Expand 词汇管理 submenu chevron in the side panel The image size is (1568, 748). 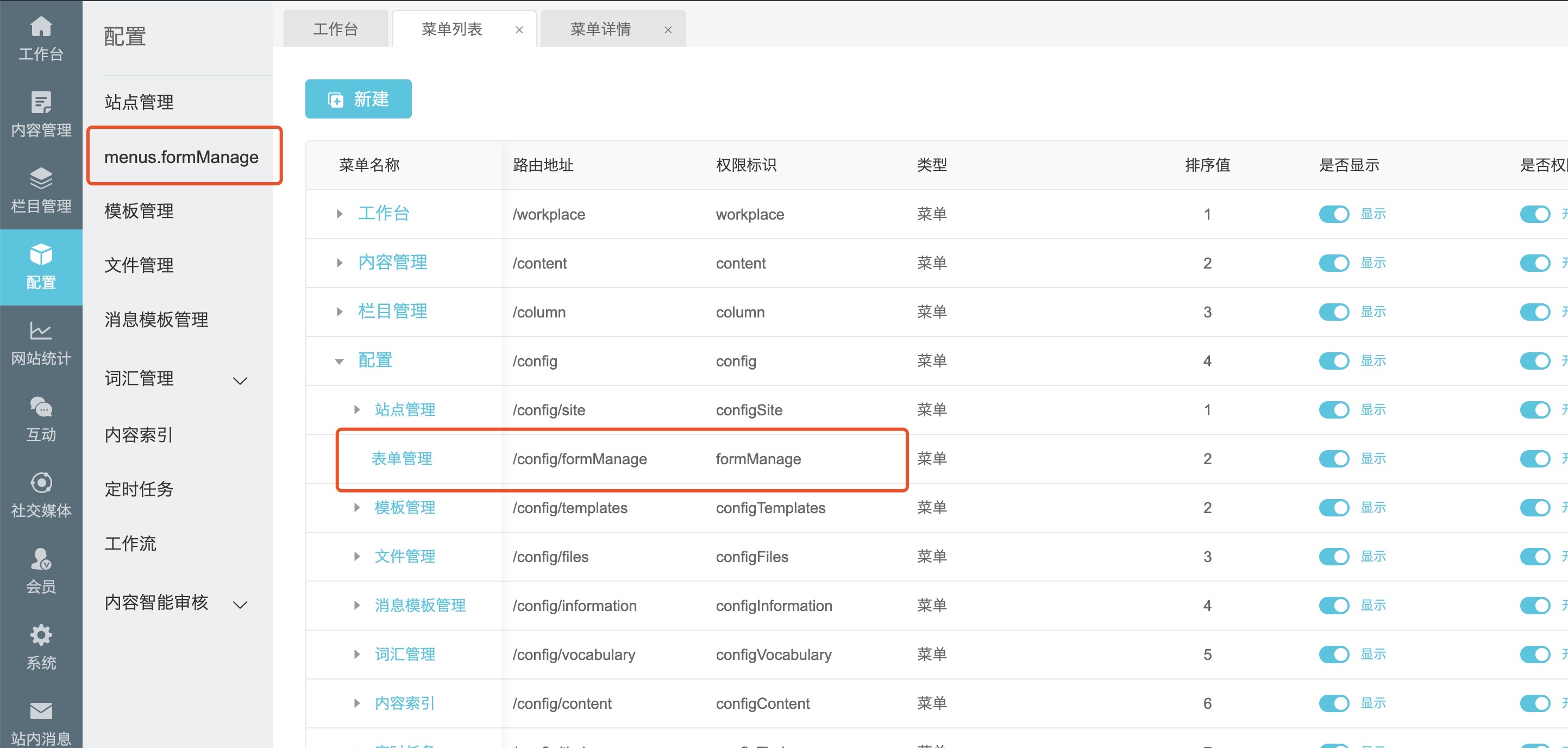241,381
